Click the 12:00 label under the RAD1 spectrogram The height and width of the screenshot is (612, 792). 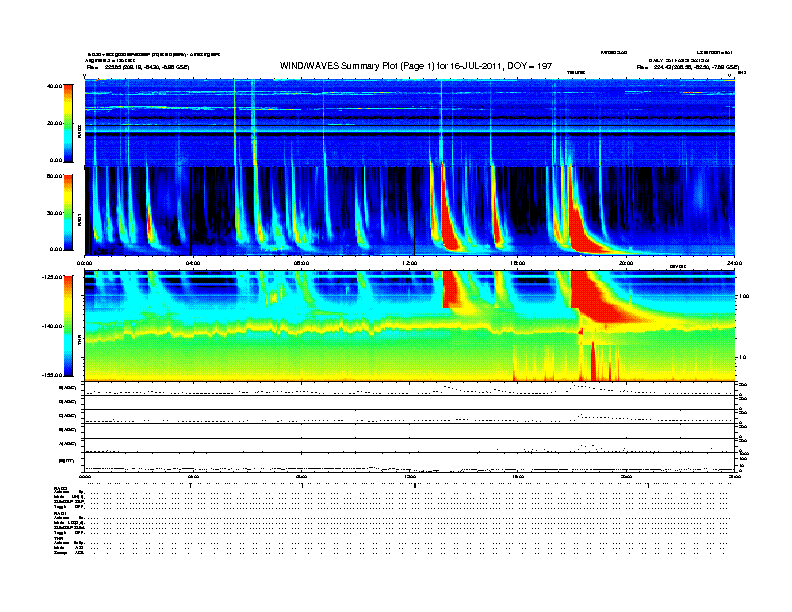pyautogui.click(x=409, y=263)
